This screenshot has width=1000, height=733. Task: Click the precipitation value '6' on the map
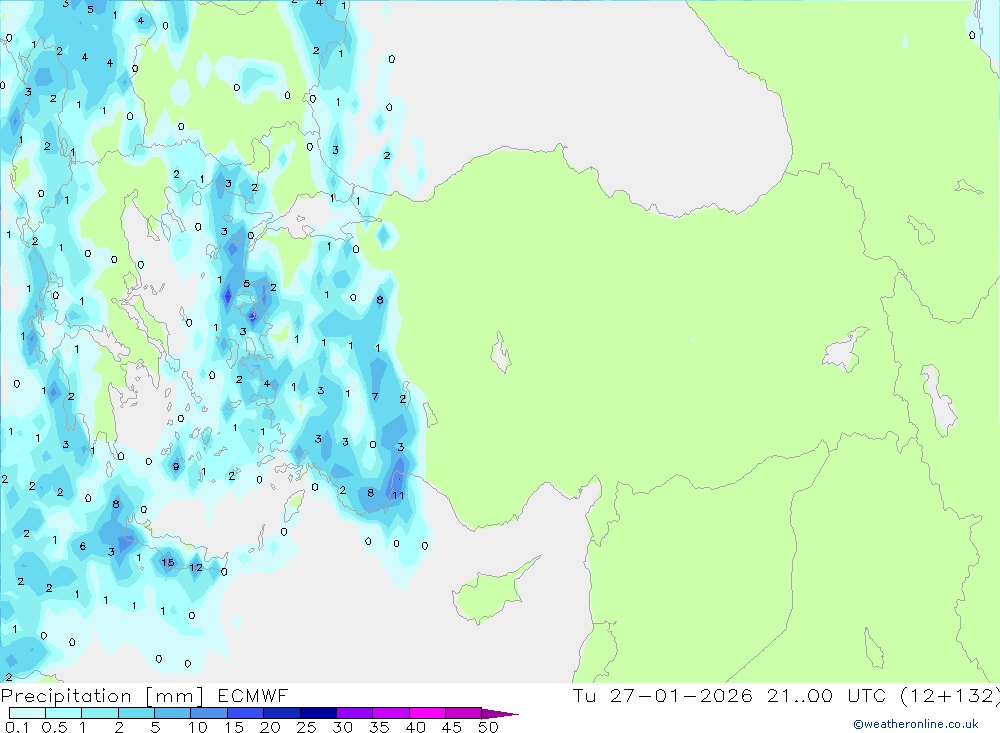(83, 546)
